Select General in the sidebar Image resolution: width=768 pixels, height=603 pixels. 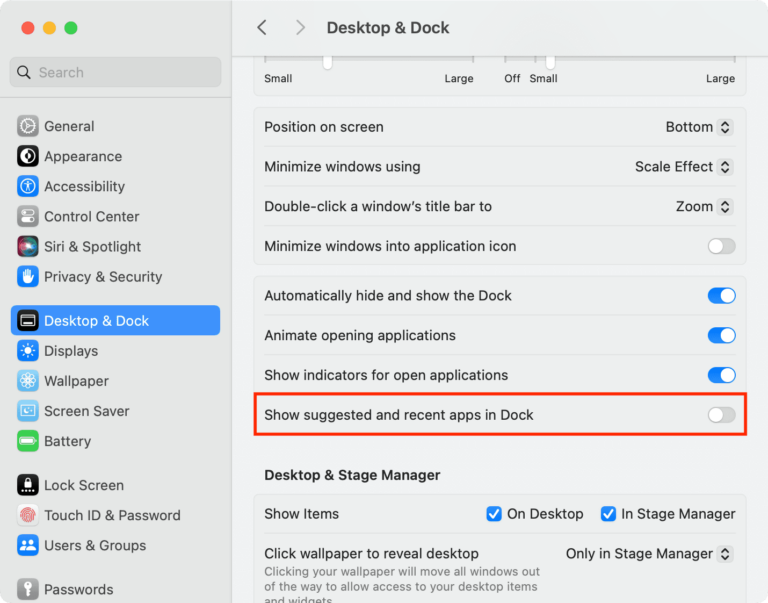pos(116,126)
